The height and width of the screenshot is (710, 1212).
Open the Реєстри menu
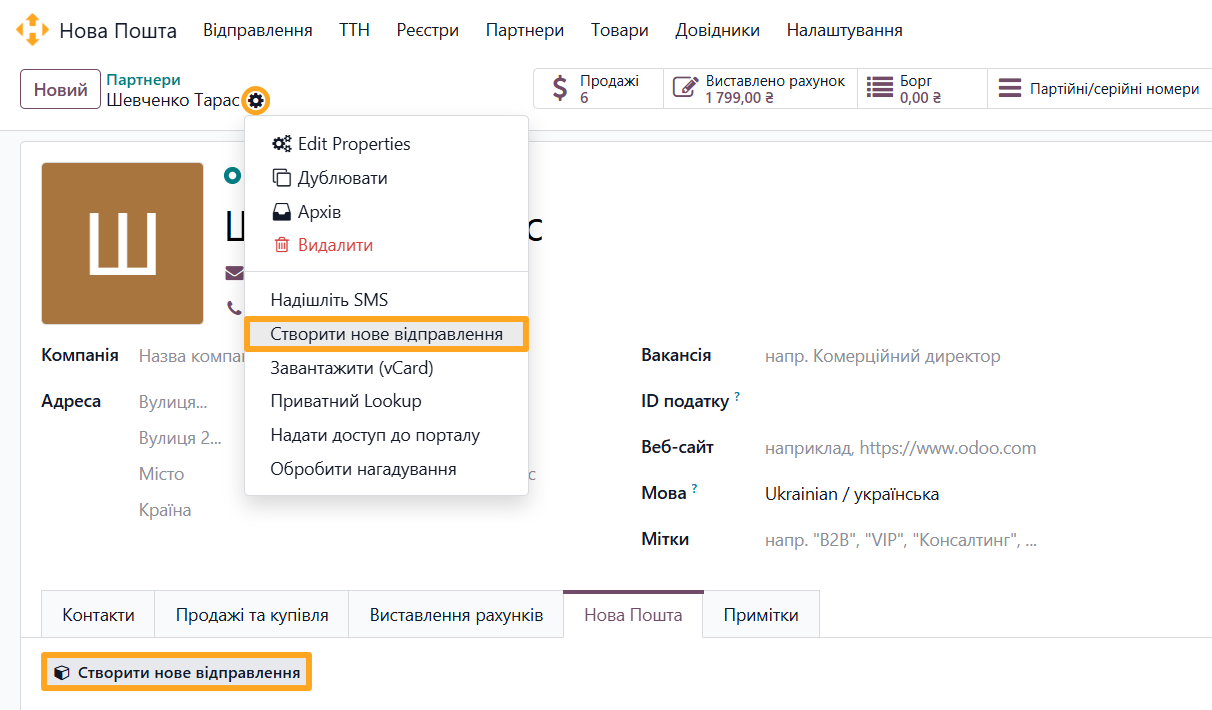tap(428, 30)
